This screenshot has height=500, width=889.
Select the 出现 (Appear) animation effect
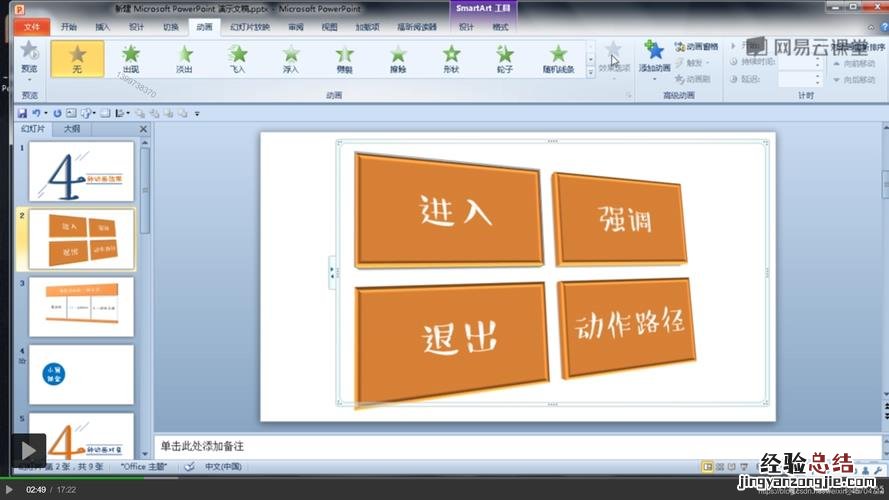(x=131, y=58)
